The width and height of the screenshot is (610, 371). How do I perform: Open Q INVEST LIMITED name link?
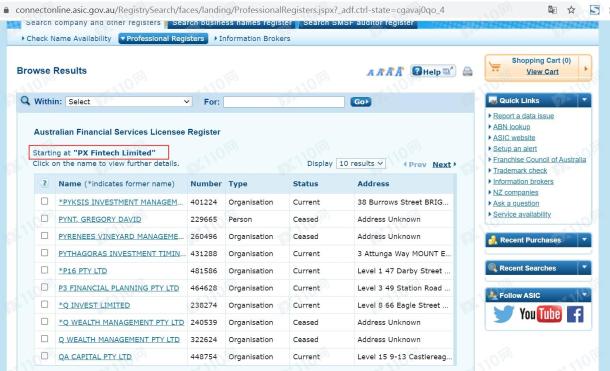tap(94, 305)
